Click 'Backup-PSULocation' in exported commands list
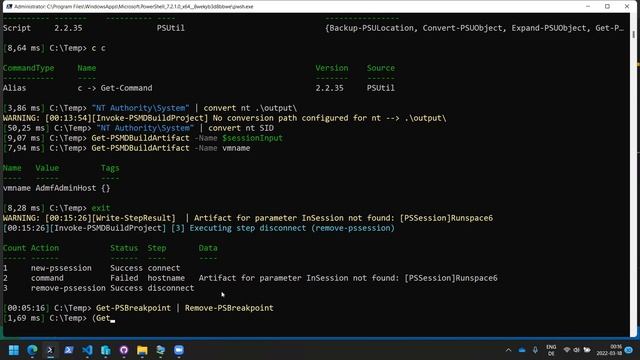This screenshot has height=360, width=640. (371, 28)
